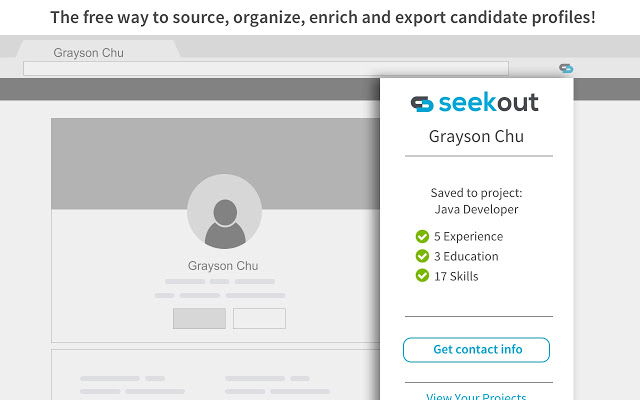The height and width of the screenshot is (400, 640).
Task: Click the 17 Skills label
Action: click(x=456, y=276)
